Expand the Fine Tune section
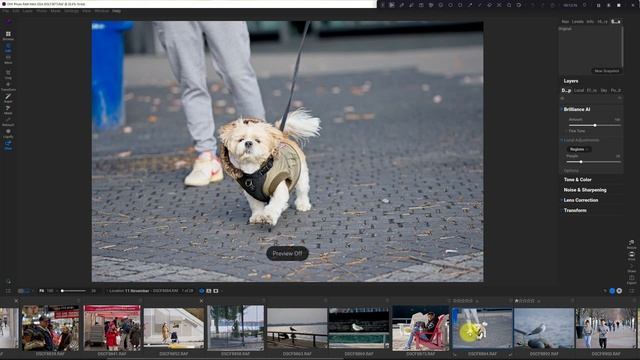The width and height of the screenshot is (640, 360). coord(577,131)
